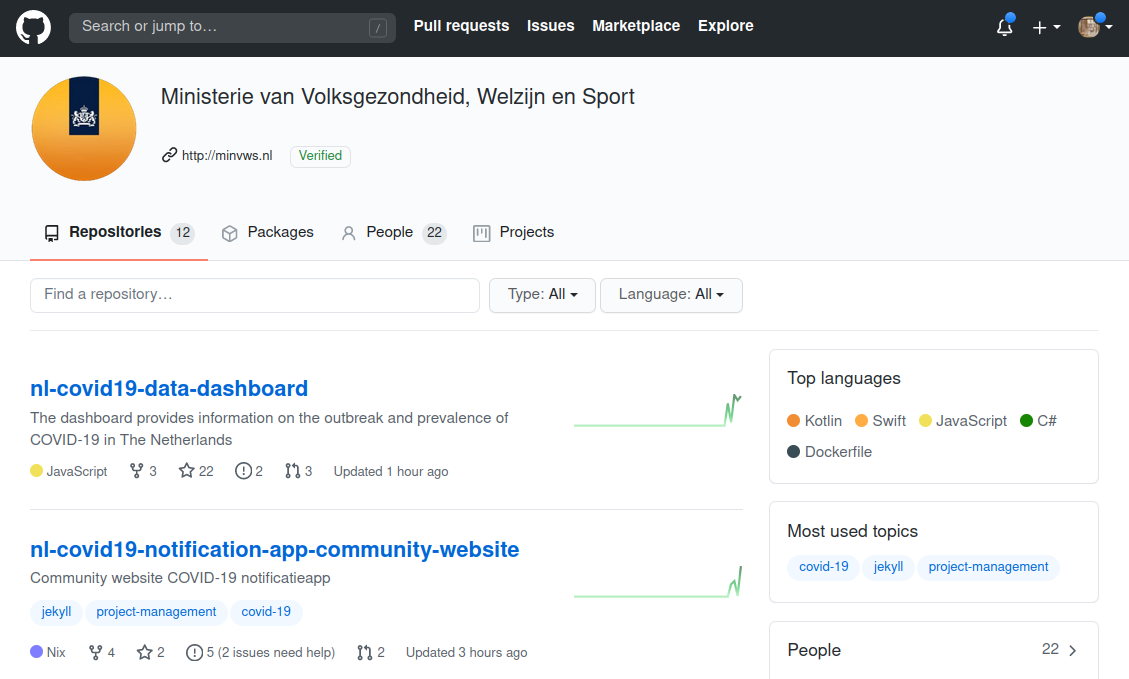Image resolution: width=1129 pixels, height=679 pixels.
Task: Open issues icon for nl-covid19-data-dashboard
Action: click(243, 471)
